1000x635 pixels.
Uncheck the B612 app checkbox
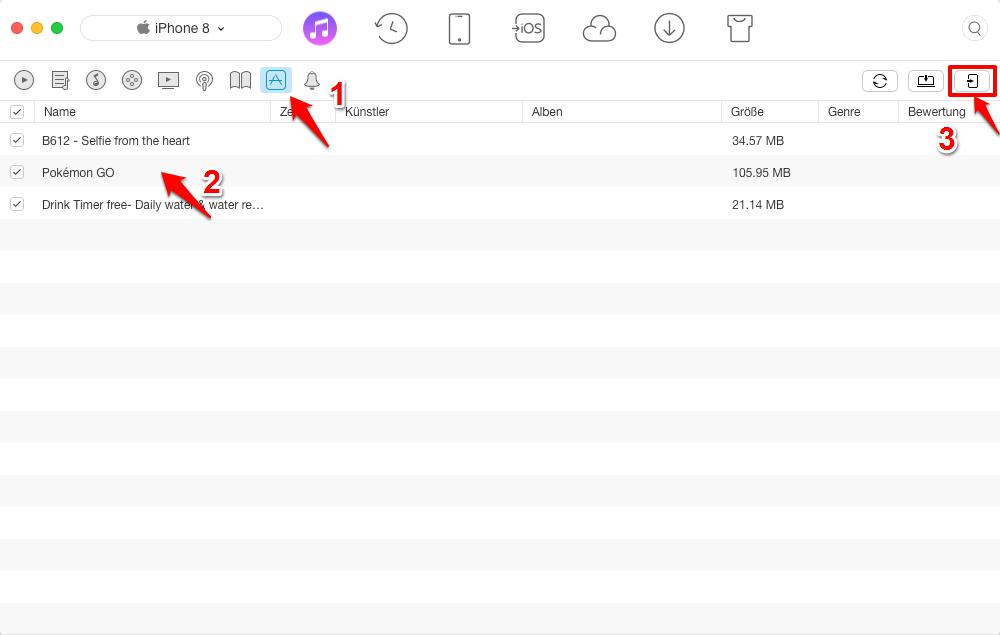[17, 140]
